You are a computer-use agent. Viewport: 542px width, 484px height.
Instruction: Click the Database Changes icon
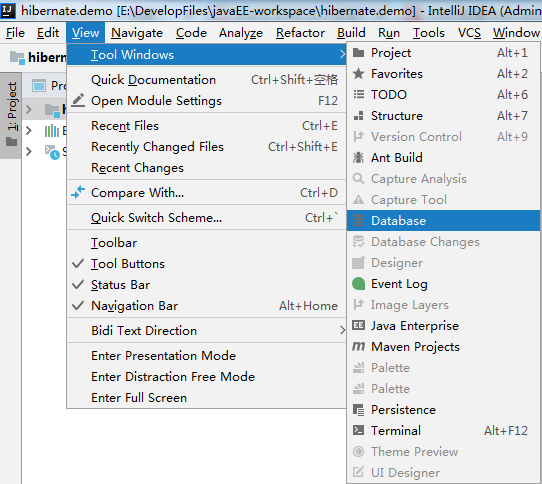[358, 242]
